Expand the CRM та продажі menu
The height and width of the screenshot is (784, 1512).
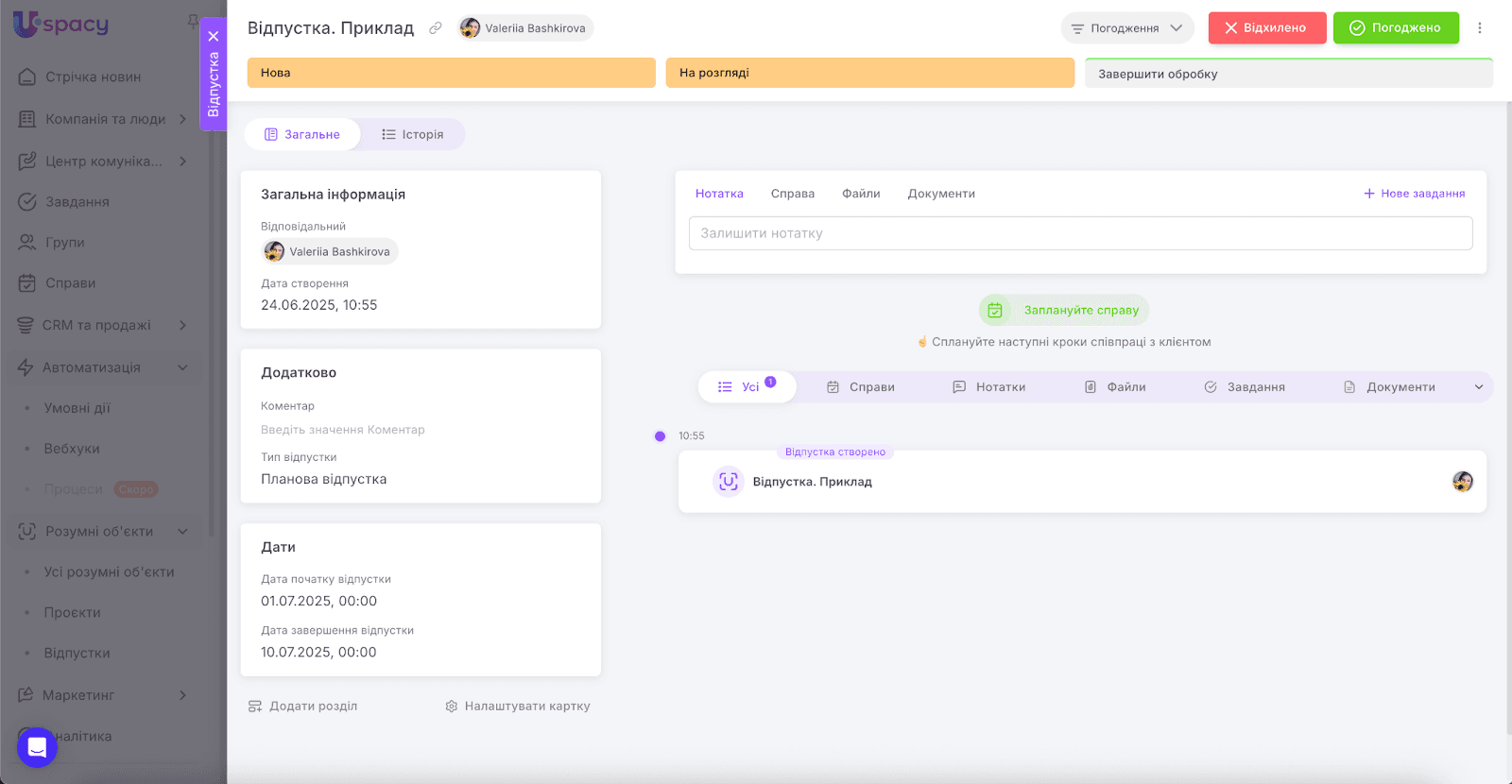182,325
